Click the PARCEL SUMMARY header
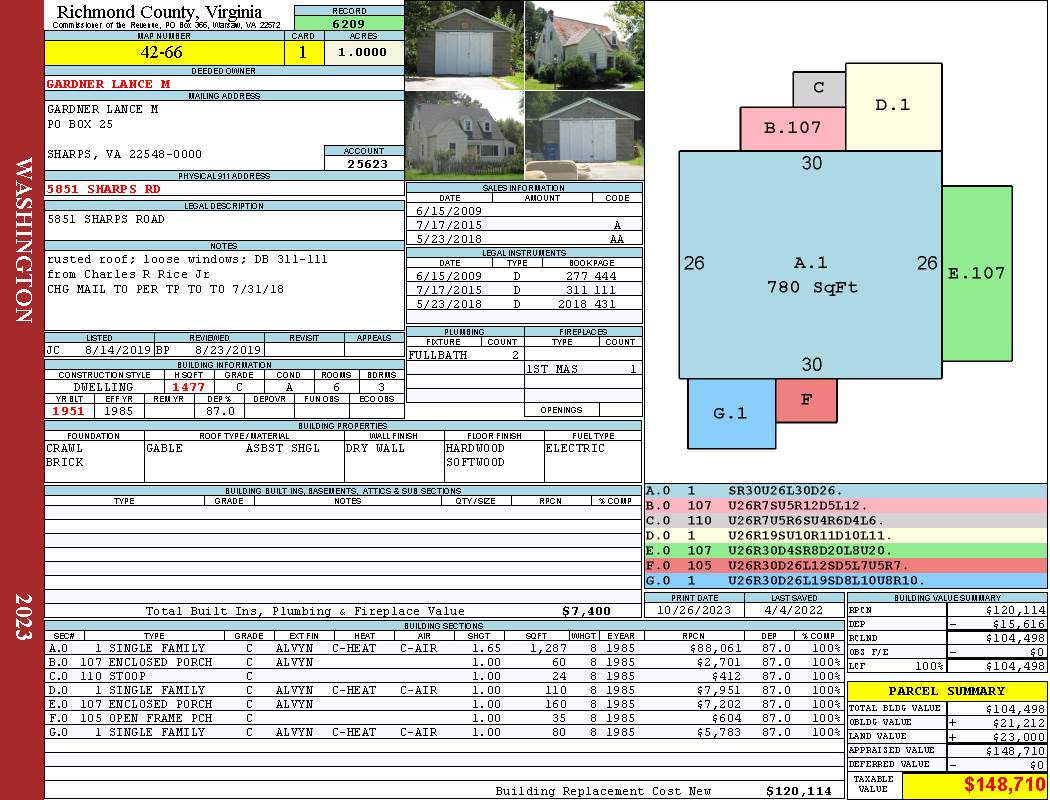Image resolution: width=1050 pixels, height=800 pixels. point(946,691)
